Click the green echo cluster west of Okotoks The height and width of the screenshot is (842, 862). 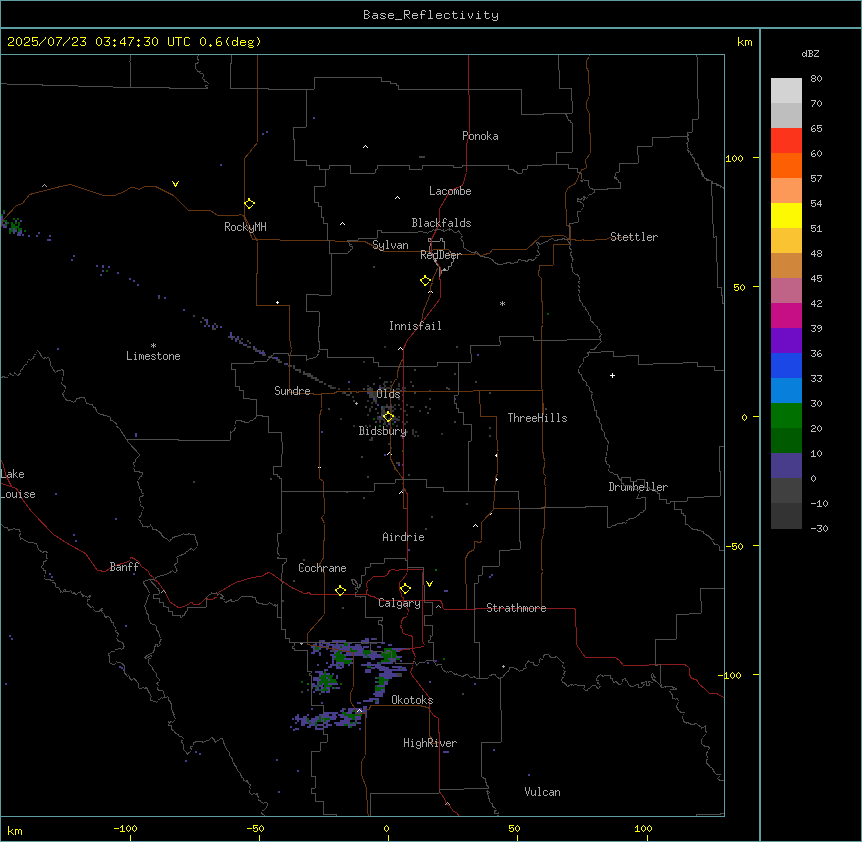point(325,680)
